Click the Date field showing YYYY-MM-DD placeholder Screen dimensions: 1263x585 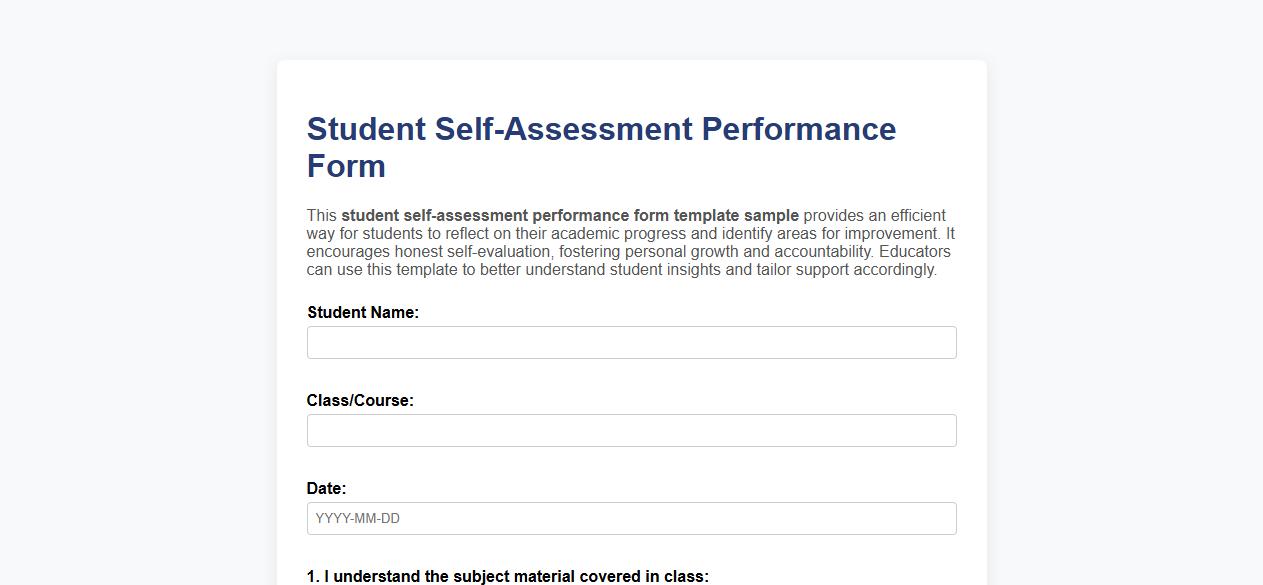[631, 518]
